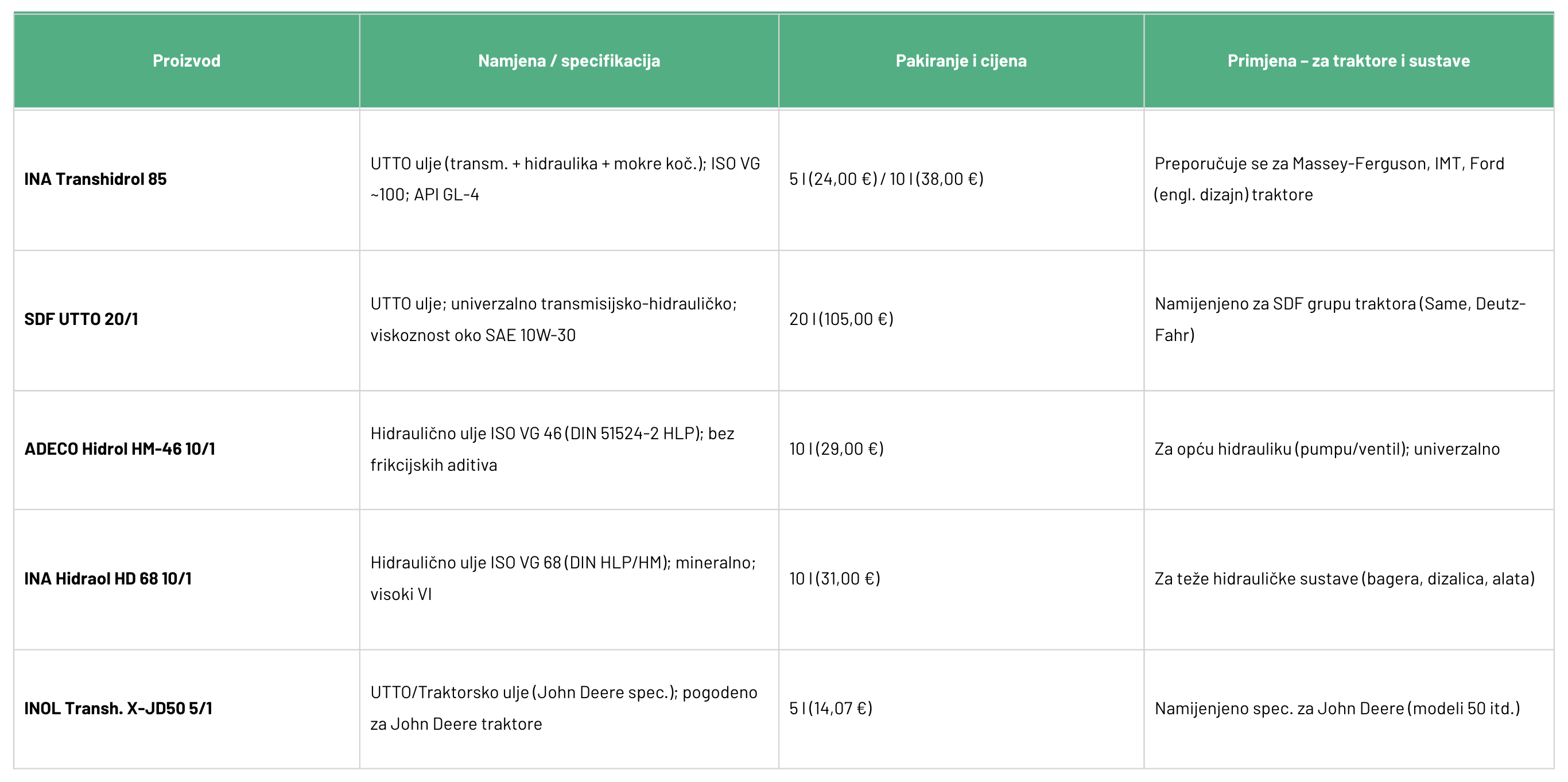Select the Same, Deutz-Fahr application text

coord(1340,319)
